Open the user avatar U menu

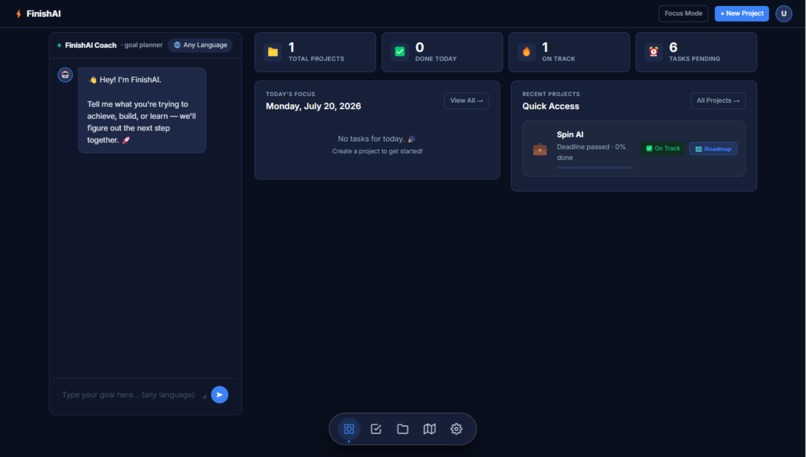[784, 14]
